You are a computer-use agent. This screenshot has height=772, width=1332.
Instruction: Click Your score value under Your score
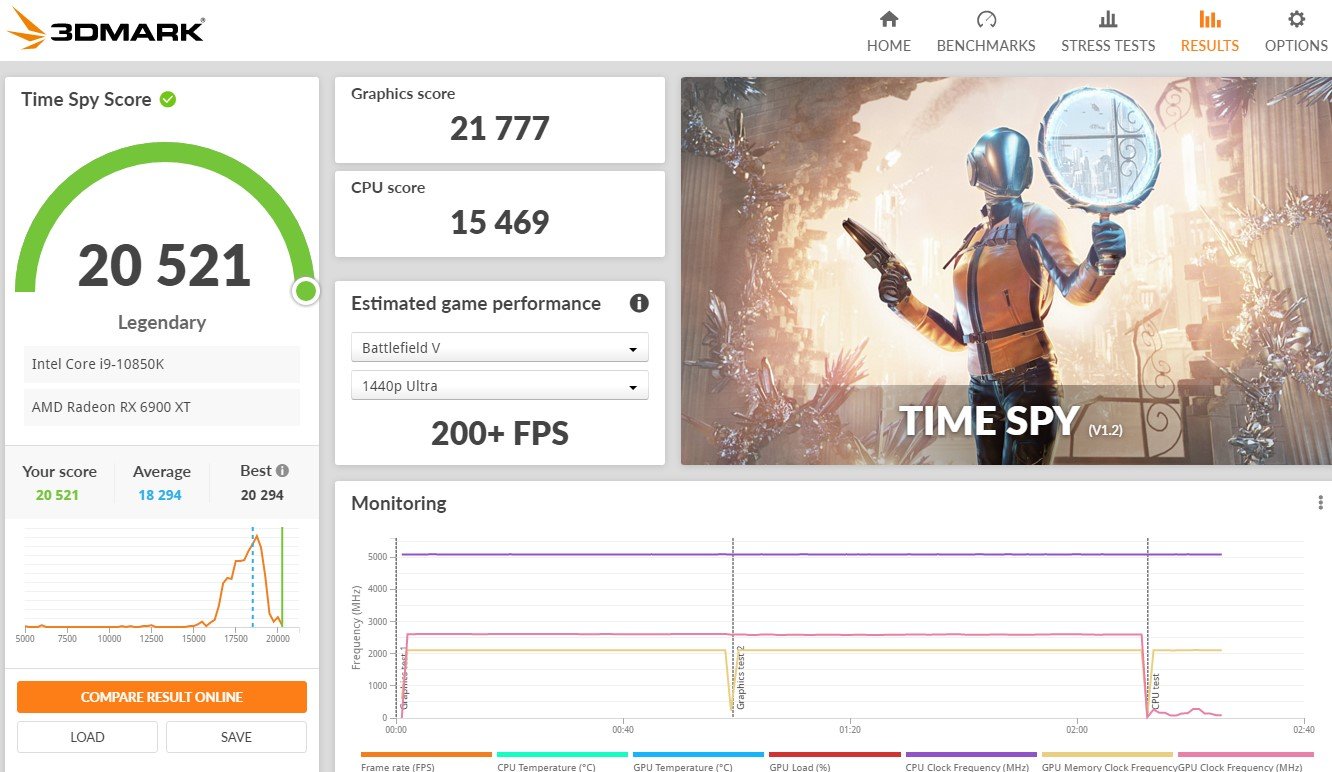(57, 495)
